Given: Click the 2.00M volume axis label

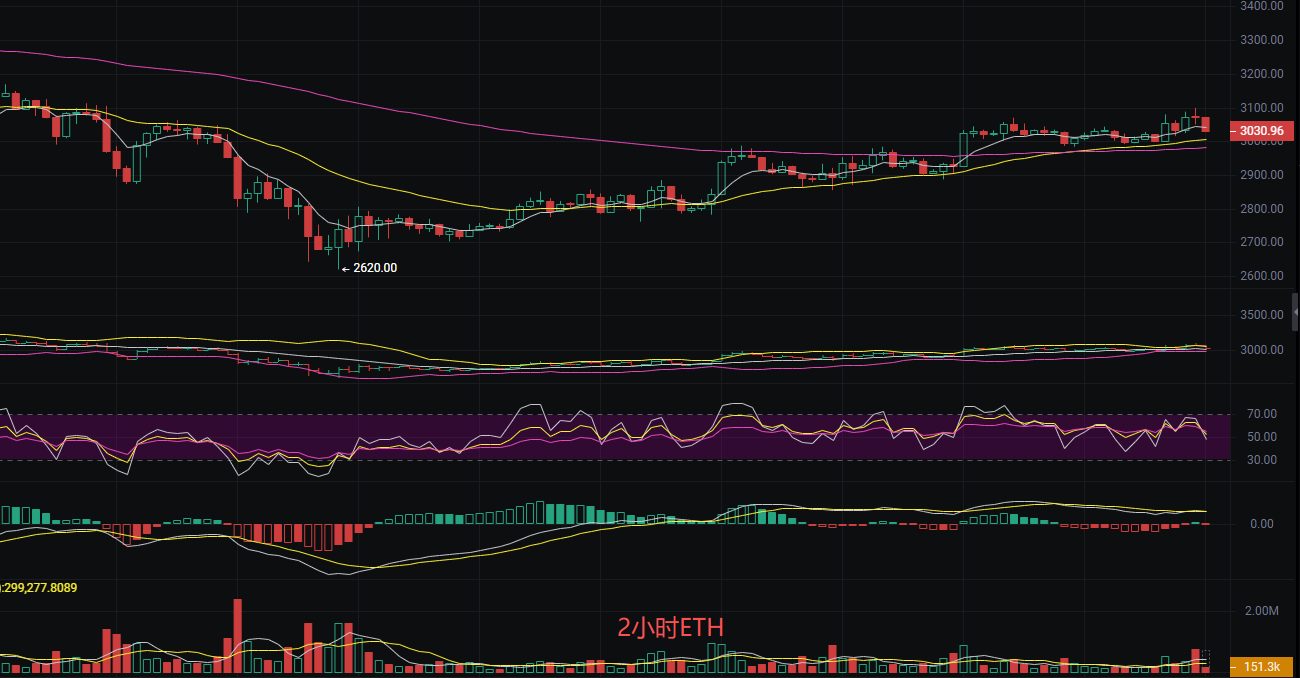Looking at the screenshot, I should point(1261,611).
